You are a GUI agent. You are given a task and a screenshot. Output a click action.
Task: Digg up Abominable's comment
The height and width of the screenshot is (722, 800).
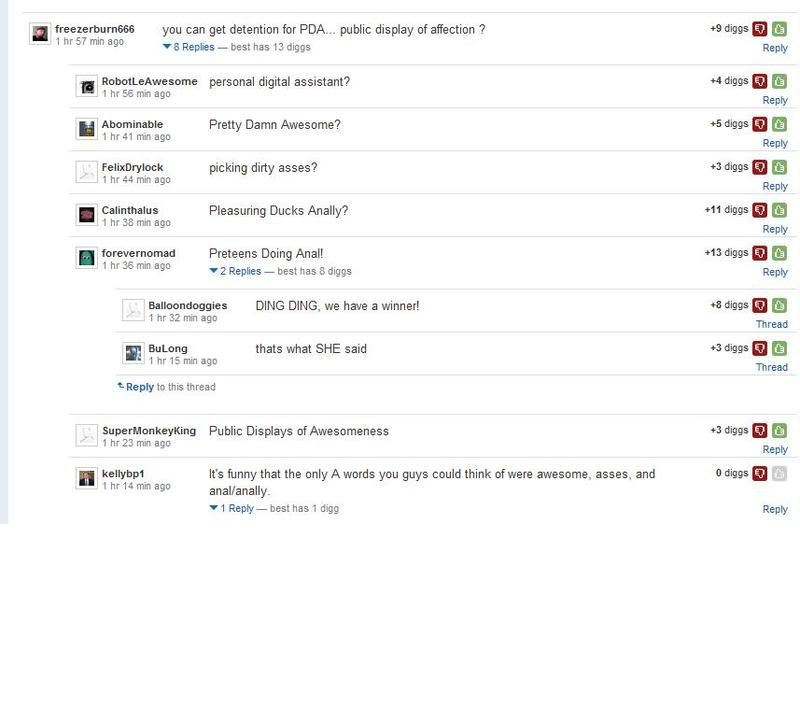tap(779, 124)
